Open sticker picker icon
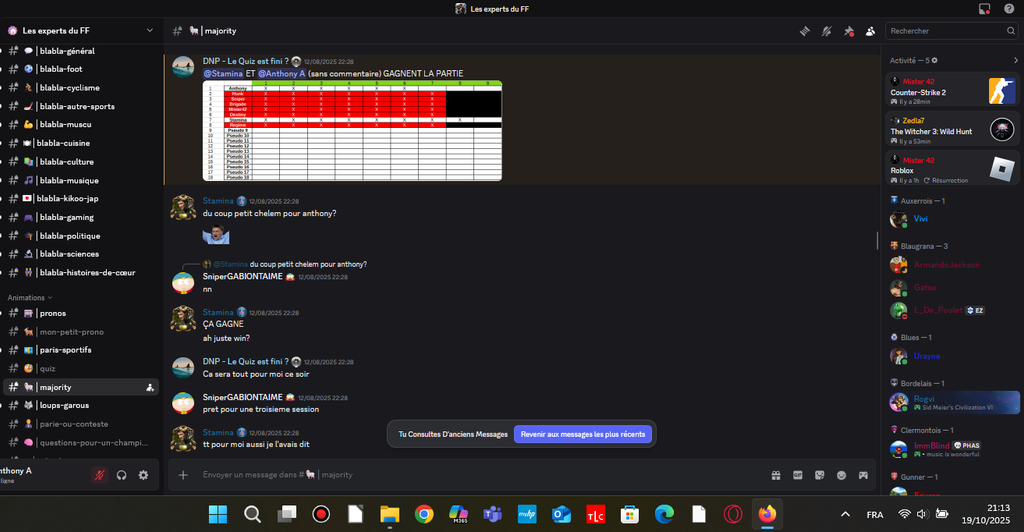Screen dimensions: 1024x532 click(x=820, y=475)
